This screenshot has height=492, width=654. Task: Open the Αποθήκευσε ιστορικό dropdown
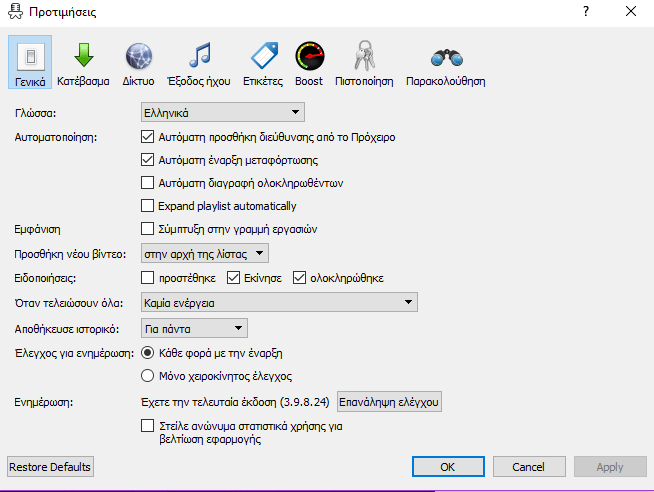pyautogui.click(x=194, y=329)
